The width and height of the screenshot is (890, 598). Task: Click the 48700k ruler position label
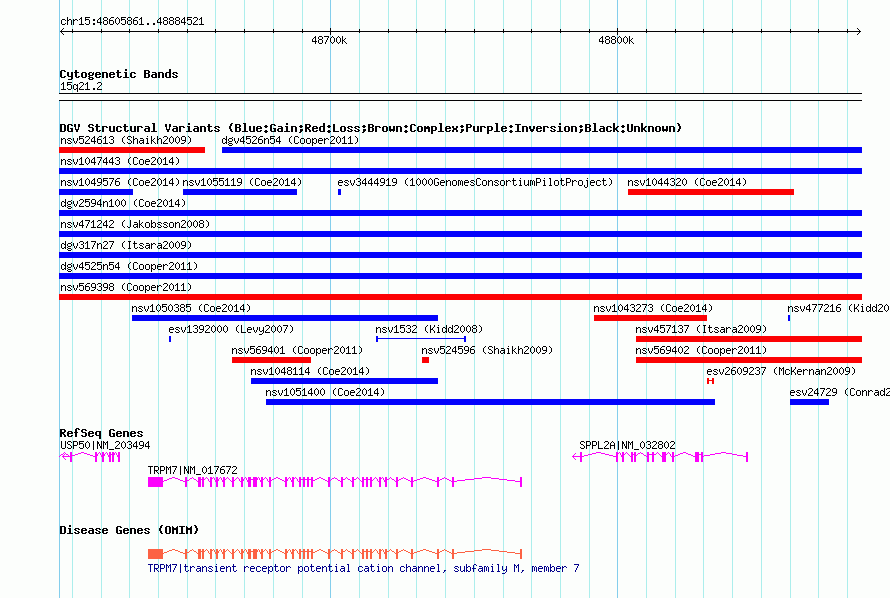point(329,40)
